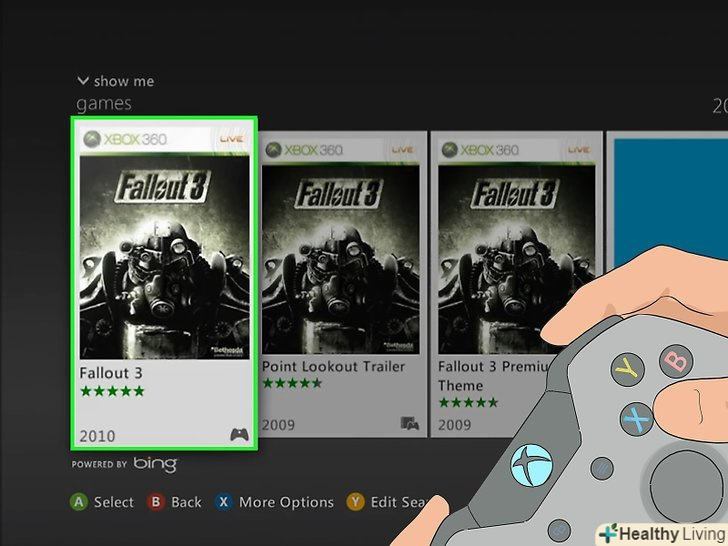This screenshot has height=546, width=728.
Task: Click the Xbox 360 logo on Fallout 3 card
Action: (x=125, y=139)
